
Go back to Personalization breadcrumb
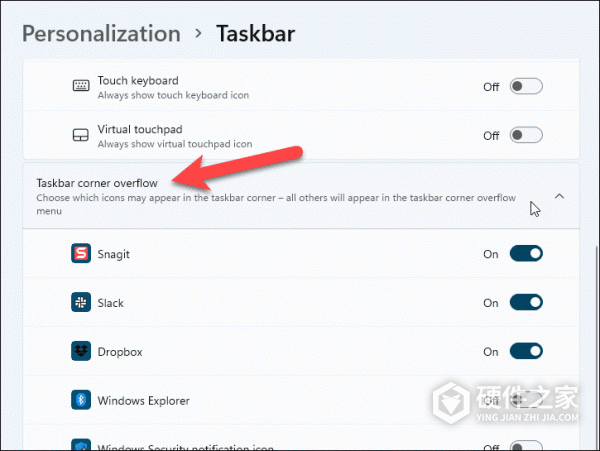[101, 34]
